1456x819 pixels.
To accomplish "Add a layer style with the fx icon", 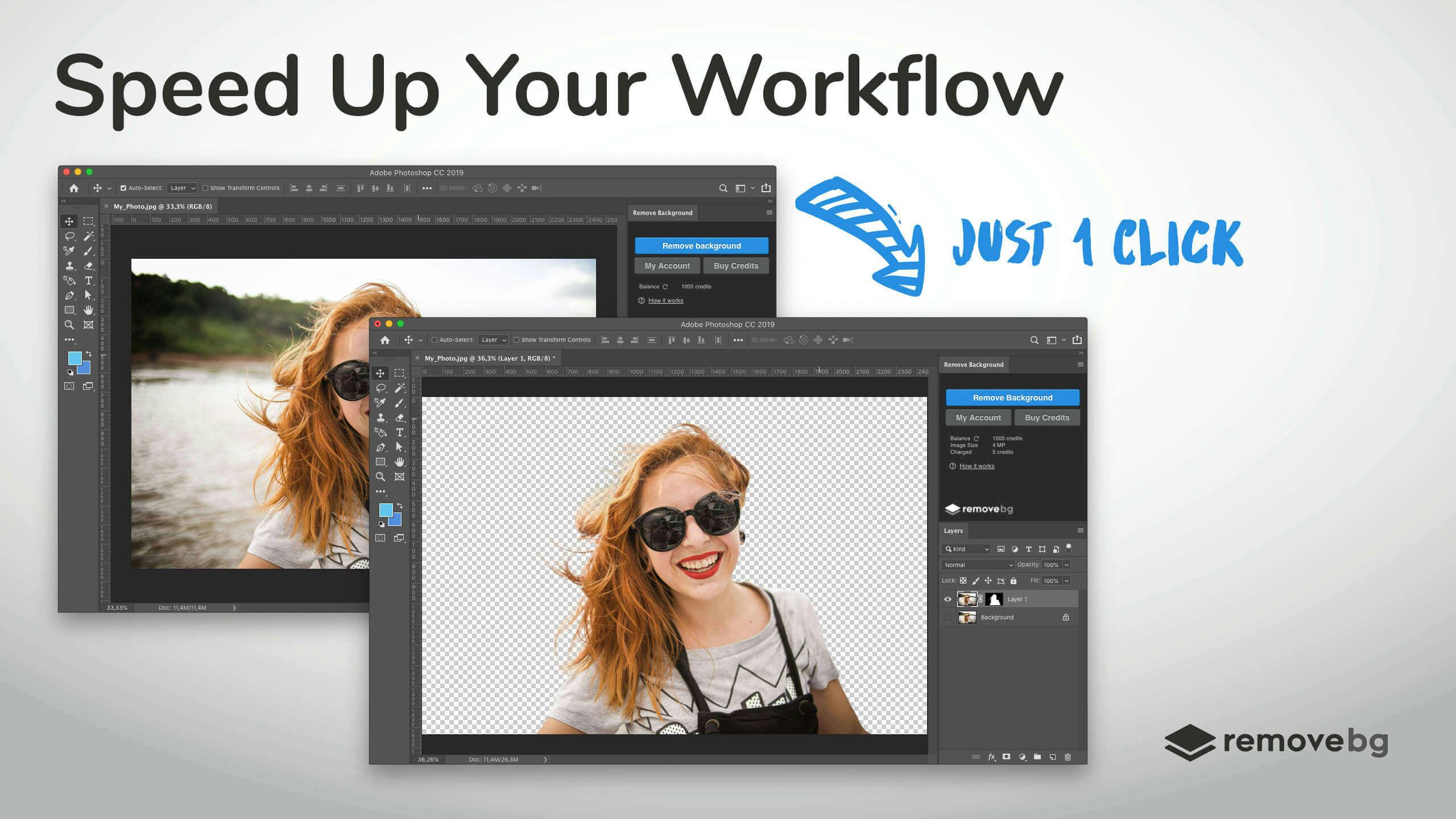I will [992, 757].
